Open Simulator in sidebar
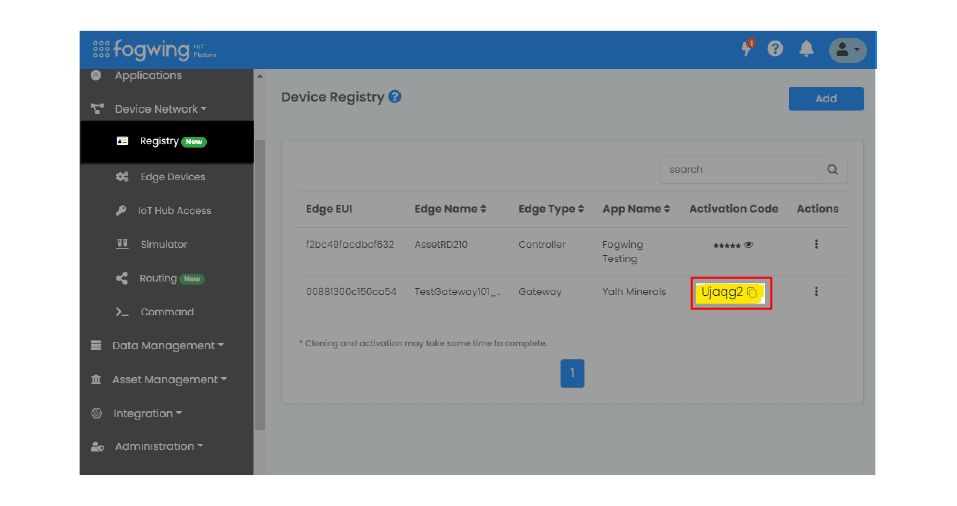This screenshot has height=506, width=957. [x=164, y=244]
